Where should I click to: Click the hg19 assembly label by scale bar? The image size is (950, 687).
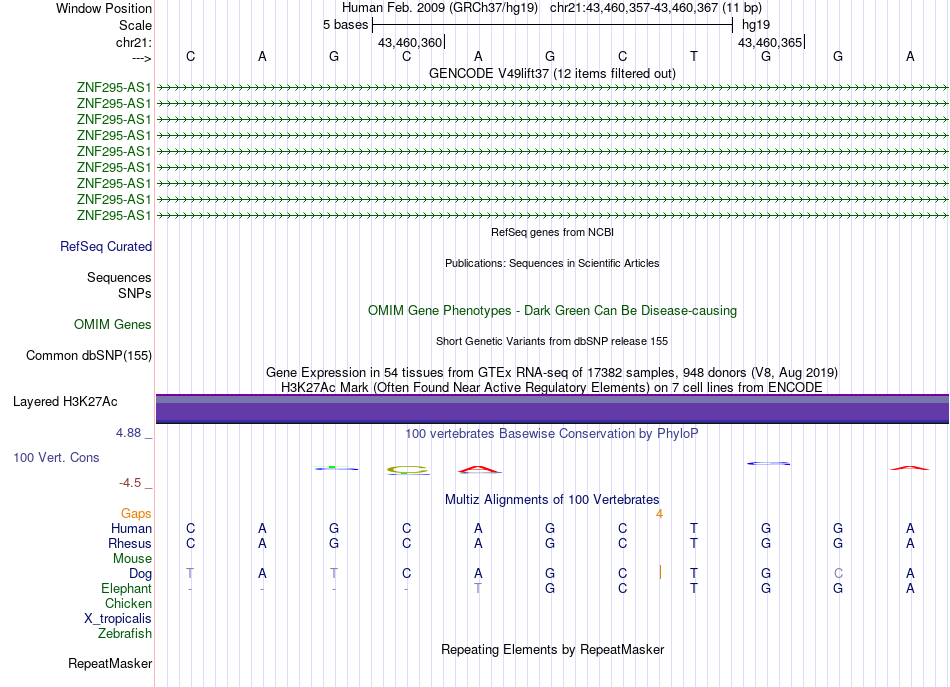756,25
